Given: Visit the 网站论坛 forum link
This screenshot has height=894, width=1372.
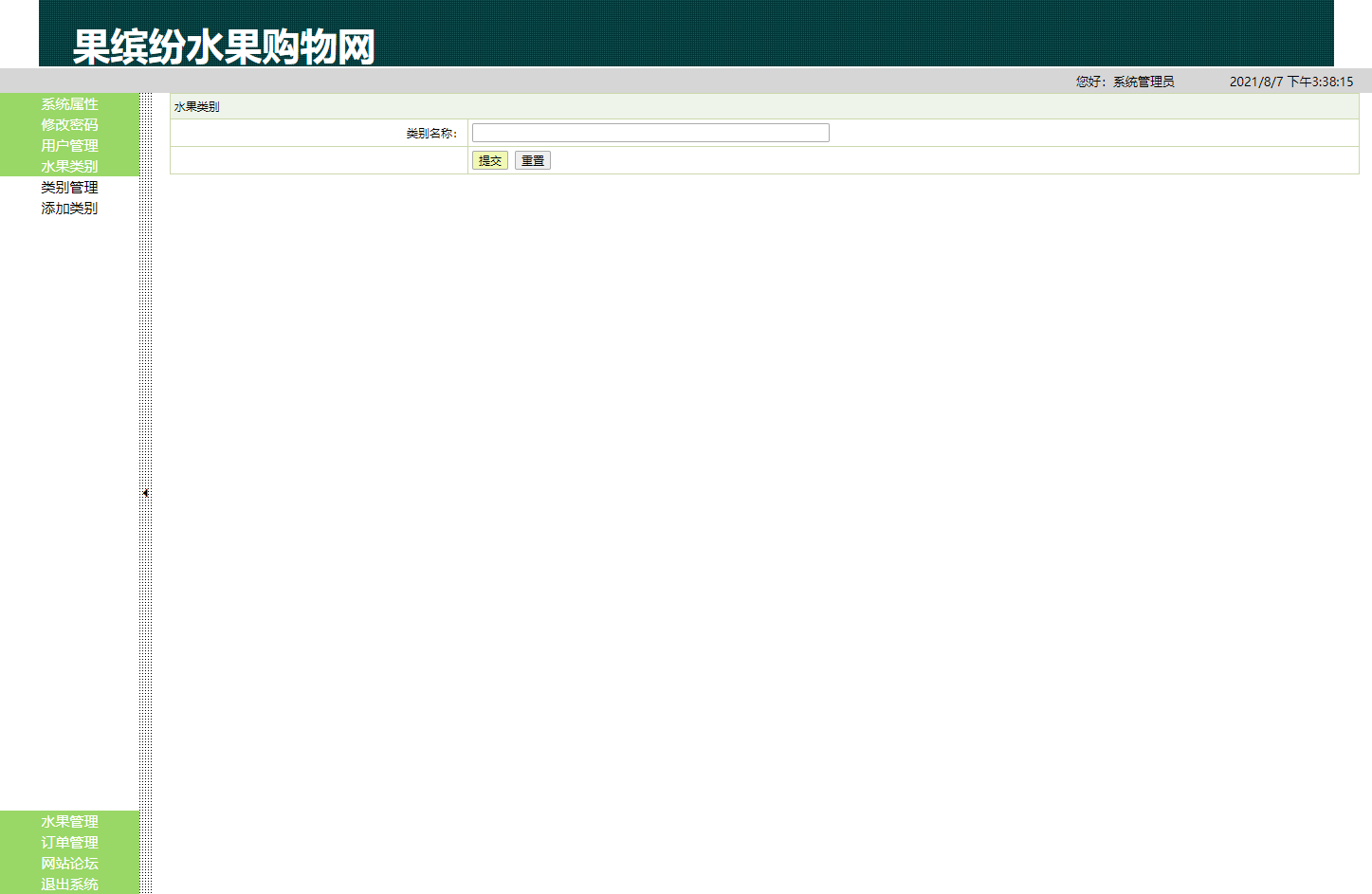Looking at the screenshot, I should pos(68,864).
